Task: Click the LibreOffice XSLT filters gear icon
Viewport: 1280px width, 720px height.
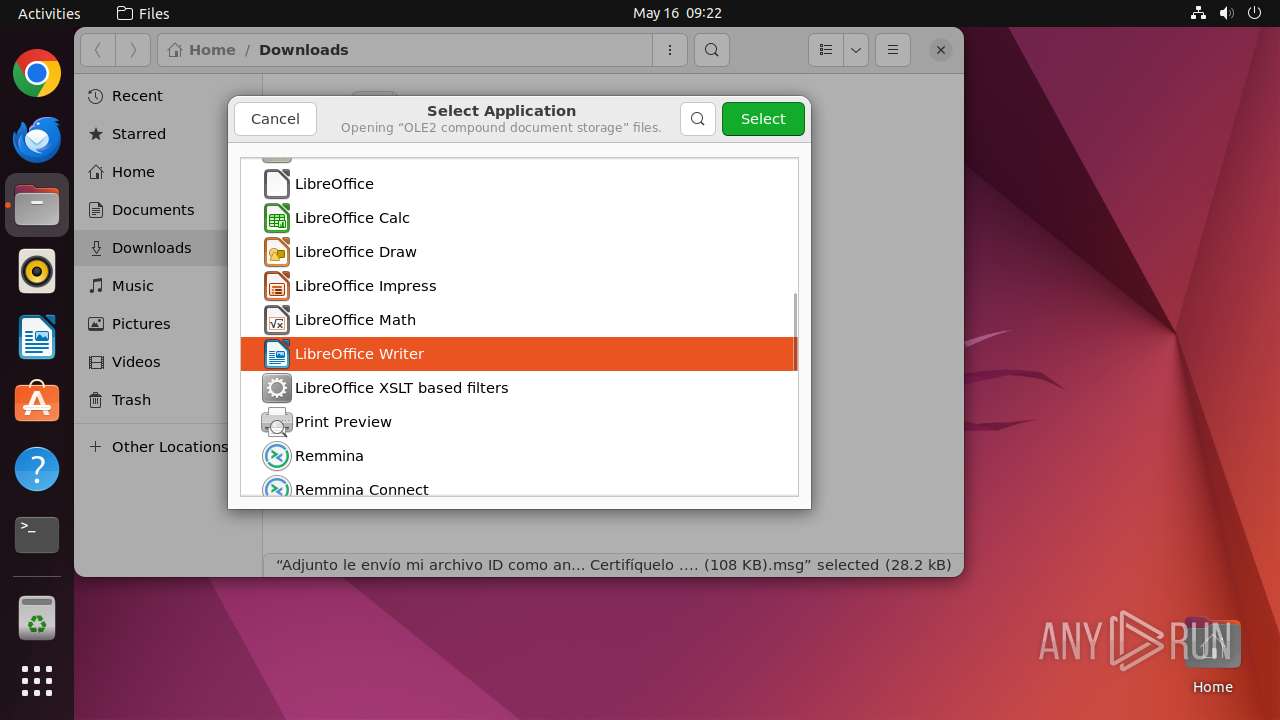Action: [277, 388]
